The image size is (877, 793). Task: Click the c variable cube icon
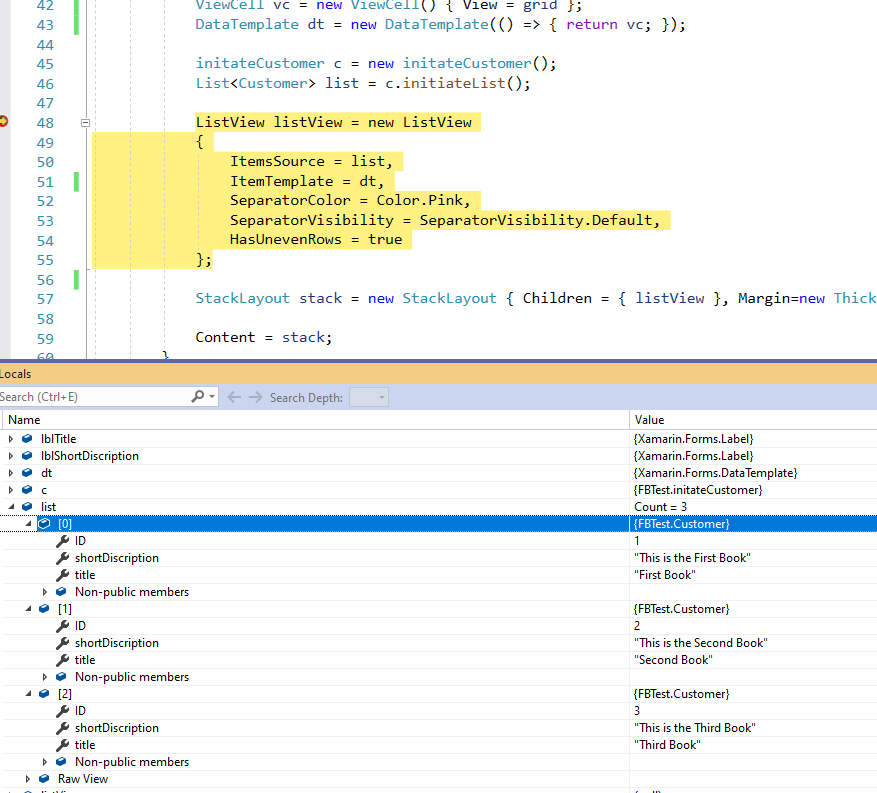27,490
